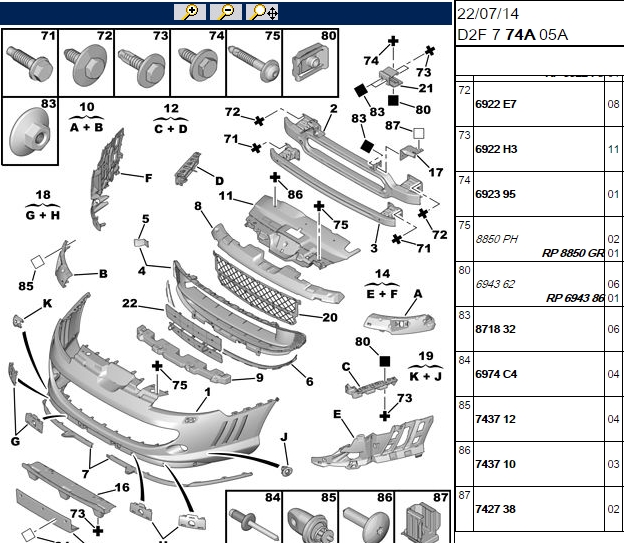Click label 9 in the diagram

tap(259, 377)
